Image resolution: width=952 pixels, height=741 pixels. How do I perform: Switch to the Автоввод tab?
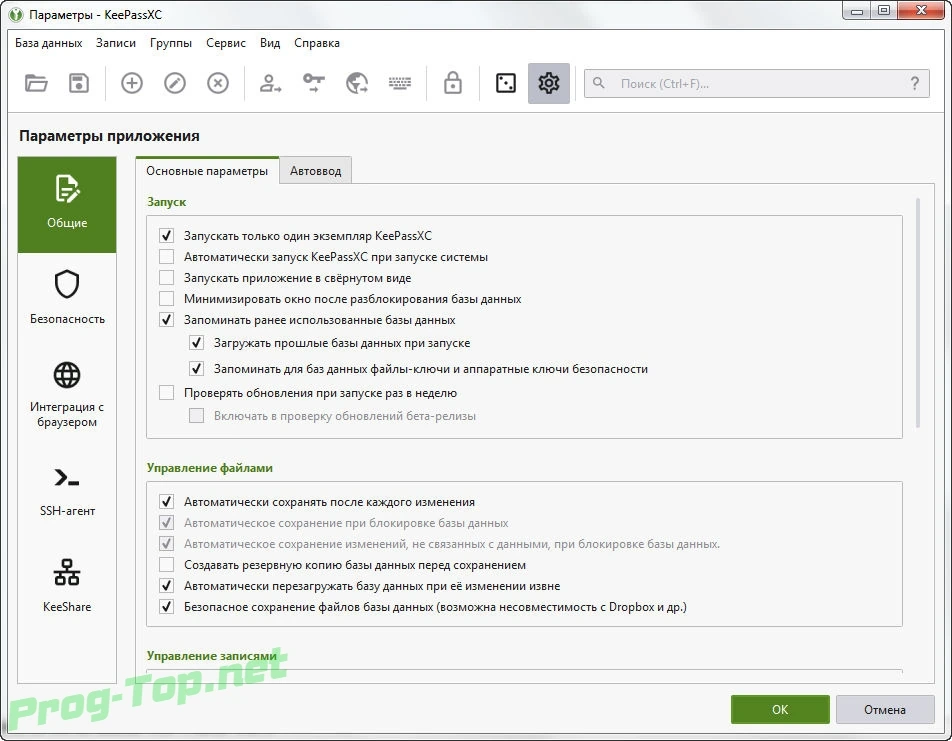coord(316,171)
